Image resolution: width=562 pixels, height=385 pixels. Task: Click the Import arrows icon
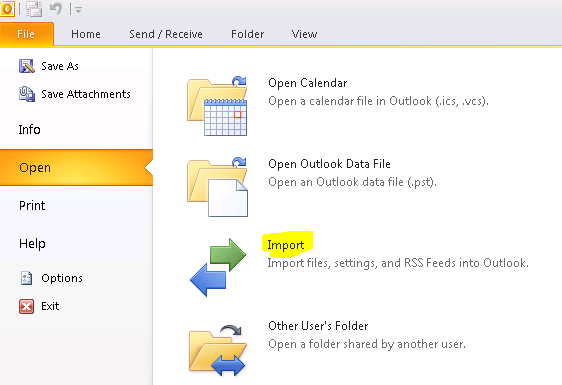click(218, 267)
